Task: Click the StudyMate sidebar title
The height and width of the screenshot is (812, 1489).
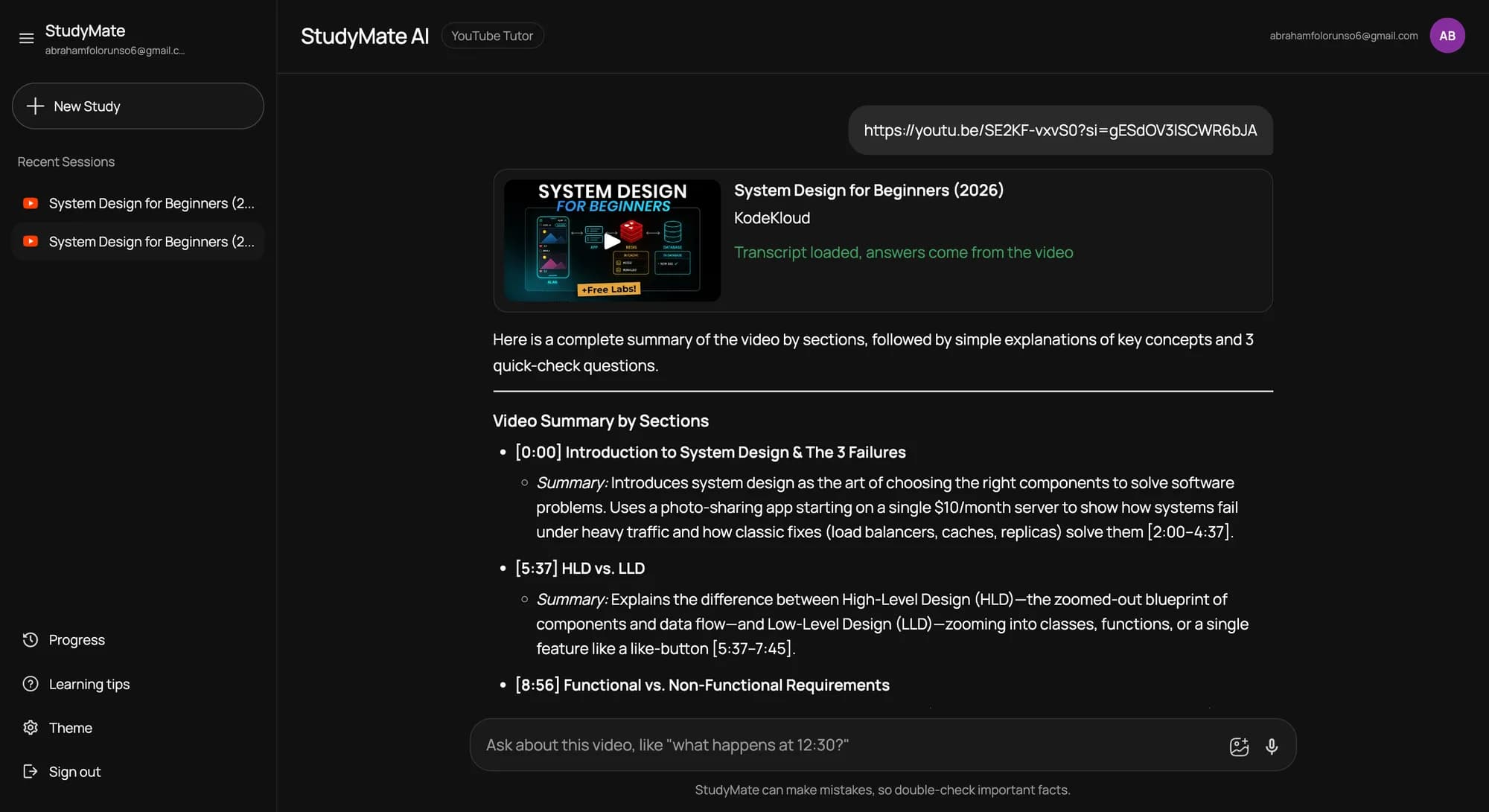Action: click(85, 31)
